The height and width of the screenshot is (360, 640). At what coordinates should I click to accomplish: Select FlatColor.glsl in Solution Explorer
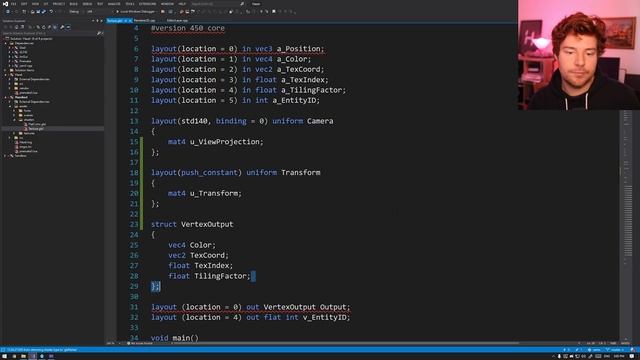[37, 124]
